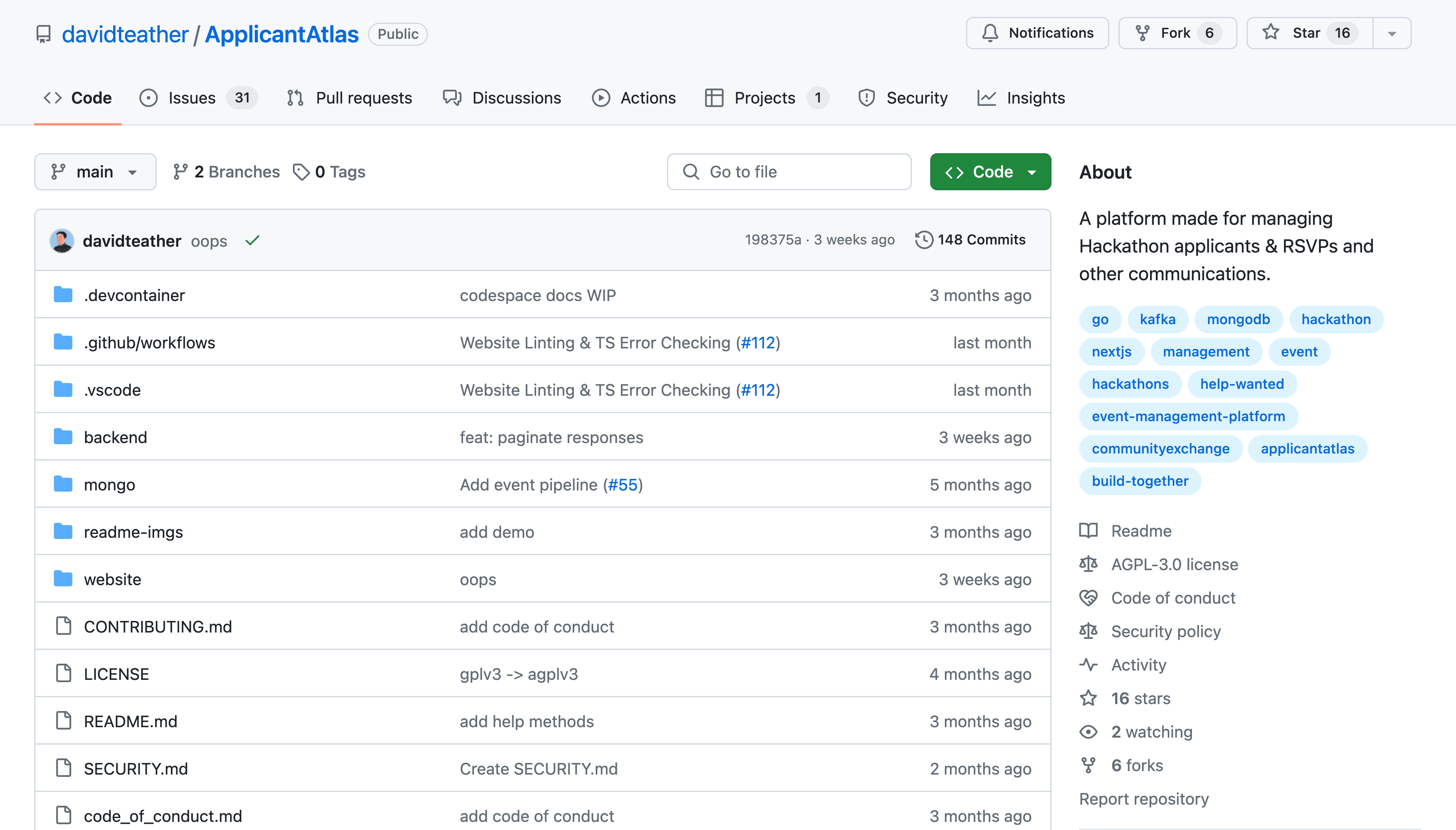Open 'gplv3 -> agplv3' commit message
The width and height of the screenshot is (1456, 830).
point(518,674)
